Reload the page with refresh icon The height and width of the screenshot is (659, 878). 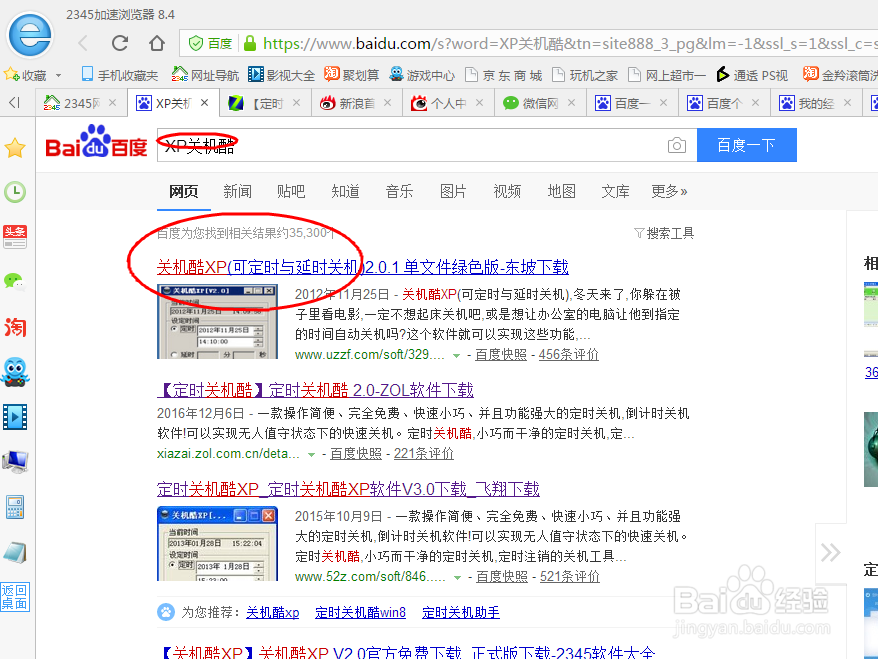(120, 43)
